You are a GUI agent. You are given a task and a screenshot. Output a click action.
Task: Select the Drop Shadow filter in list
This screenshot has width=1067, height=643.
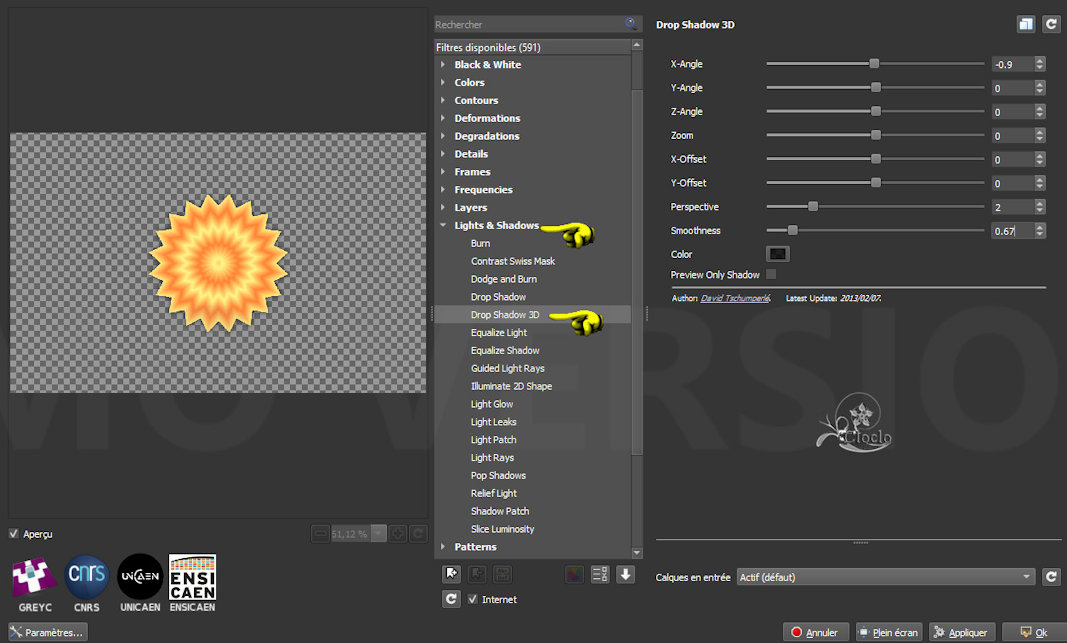pyautogui.click(x=498, y=297)
